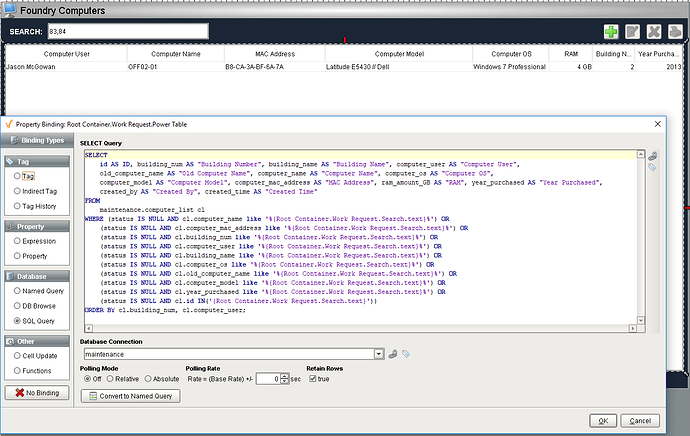
Task: Click the Other section header
Action: pyautogui.click(x=37, y=341)
